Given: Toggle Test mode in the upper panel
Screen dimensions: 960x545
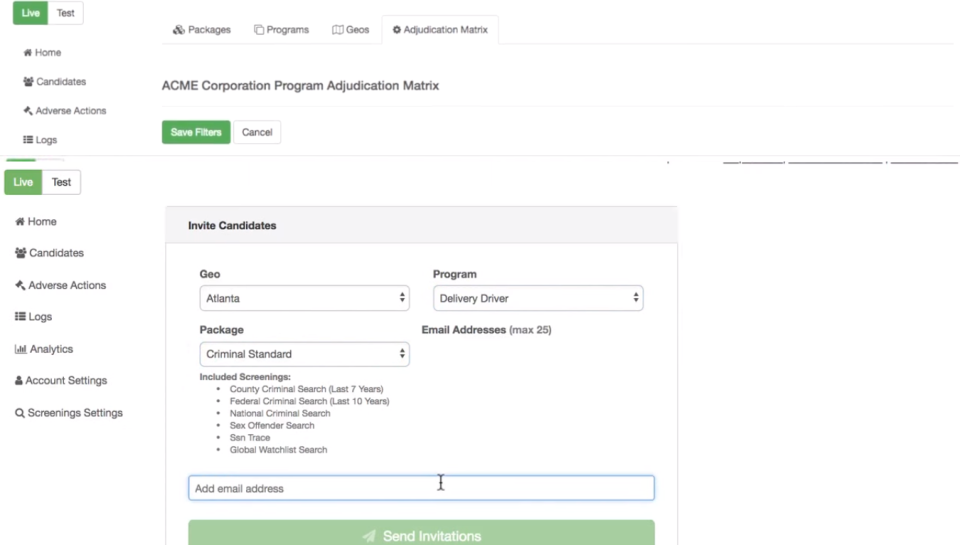Looking at the screenshot, I should pyautogui.click(x=66, y=13).
